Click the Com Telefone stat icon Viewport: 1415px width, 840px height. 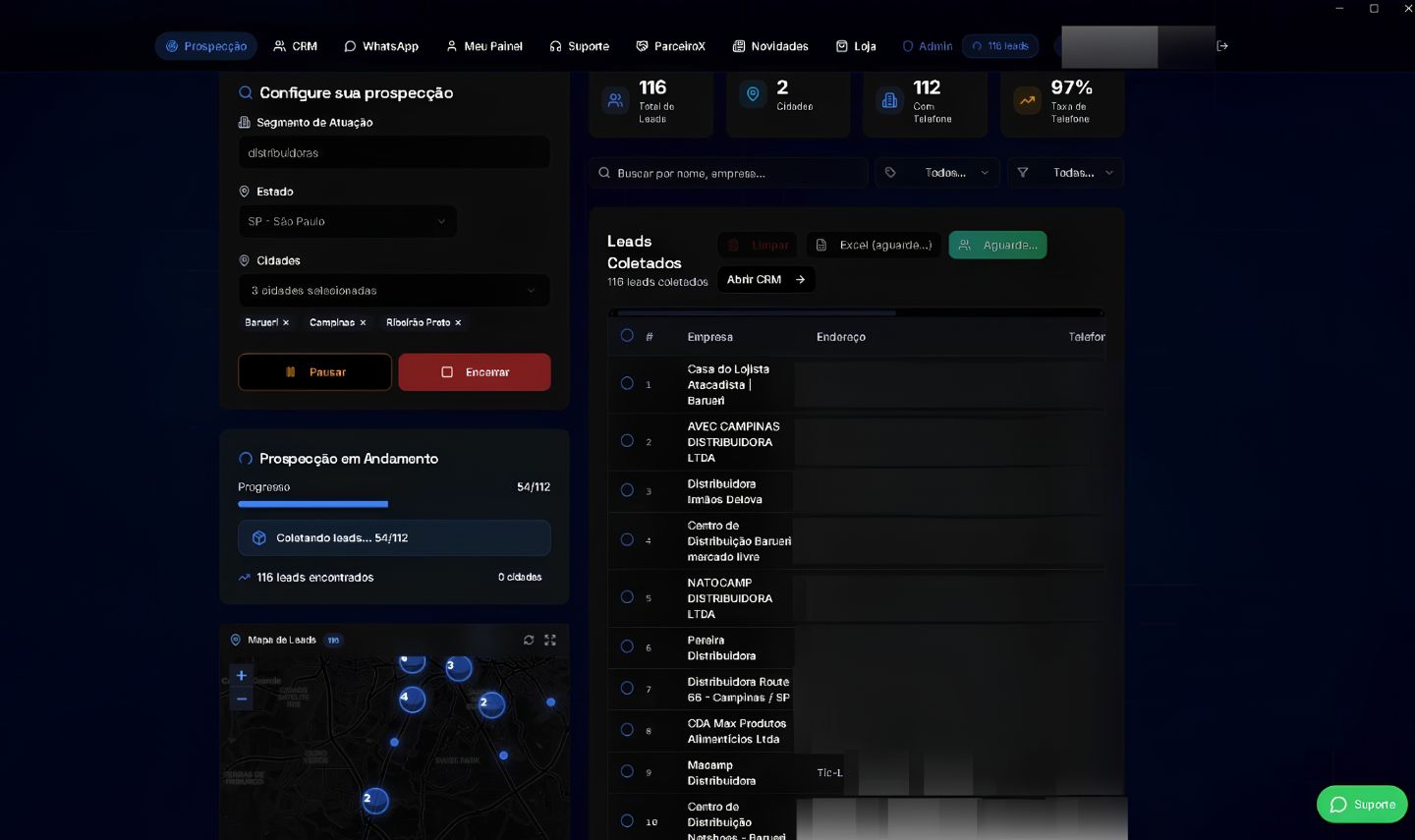[x=889, y=100]
